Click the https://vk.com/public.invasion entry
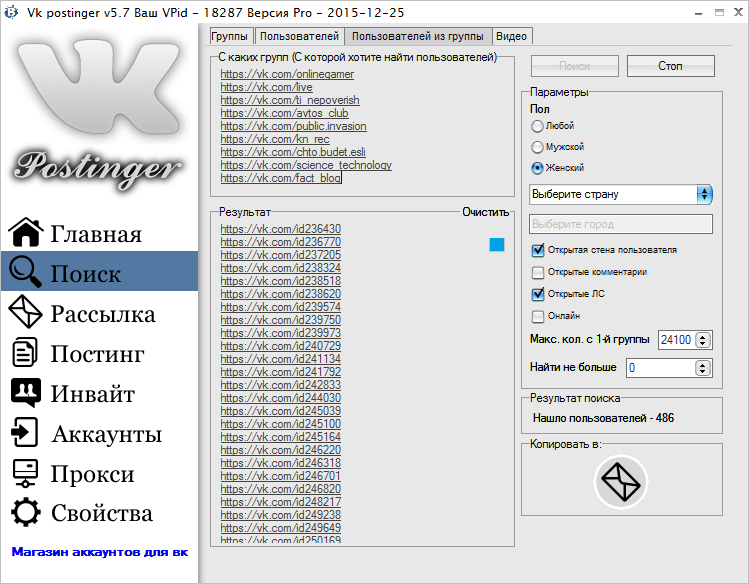The height and width of the screenshot is (584, 749). [293, 126]
